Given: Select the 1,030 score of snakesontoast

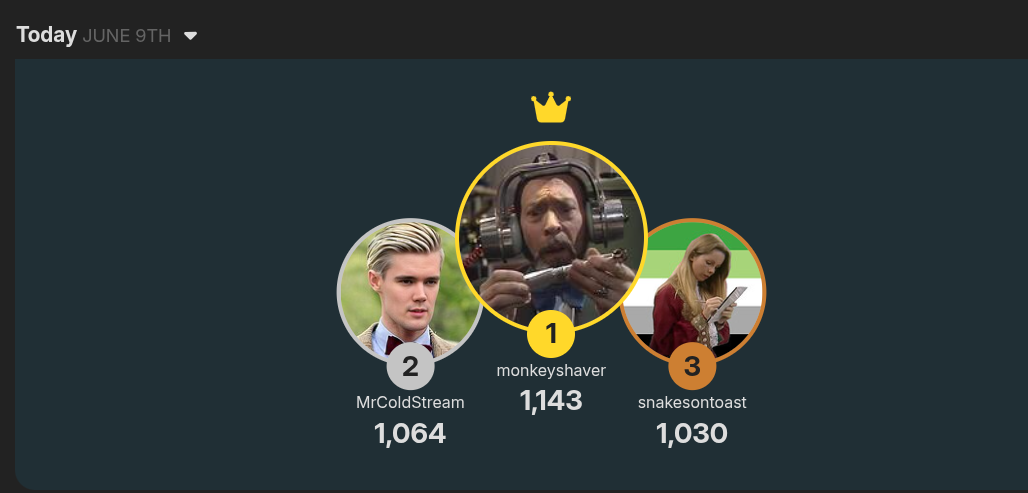Looking at the screenshot, I should [x=692, y=433].
